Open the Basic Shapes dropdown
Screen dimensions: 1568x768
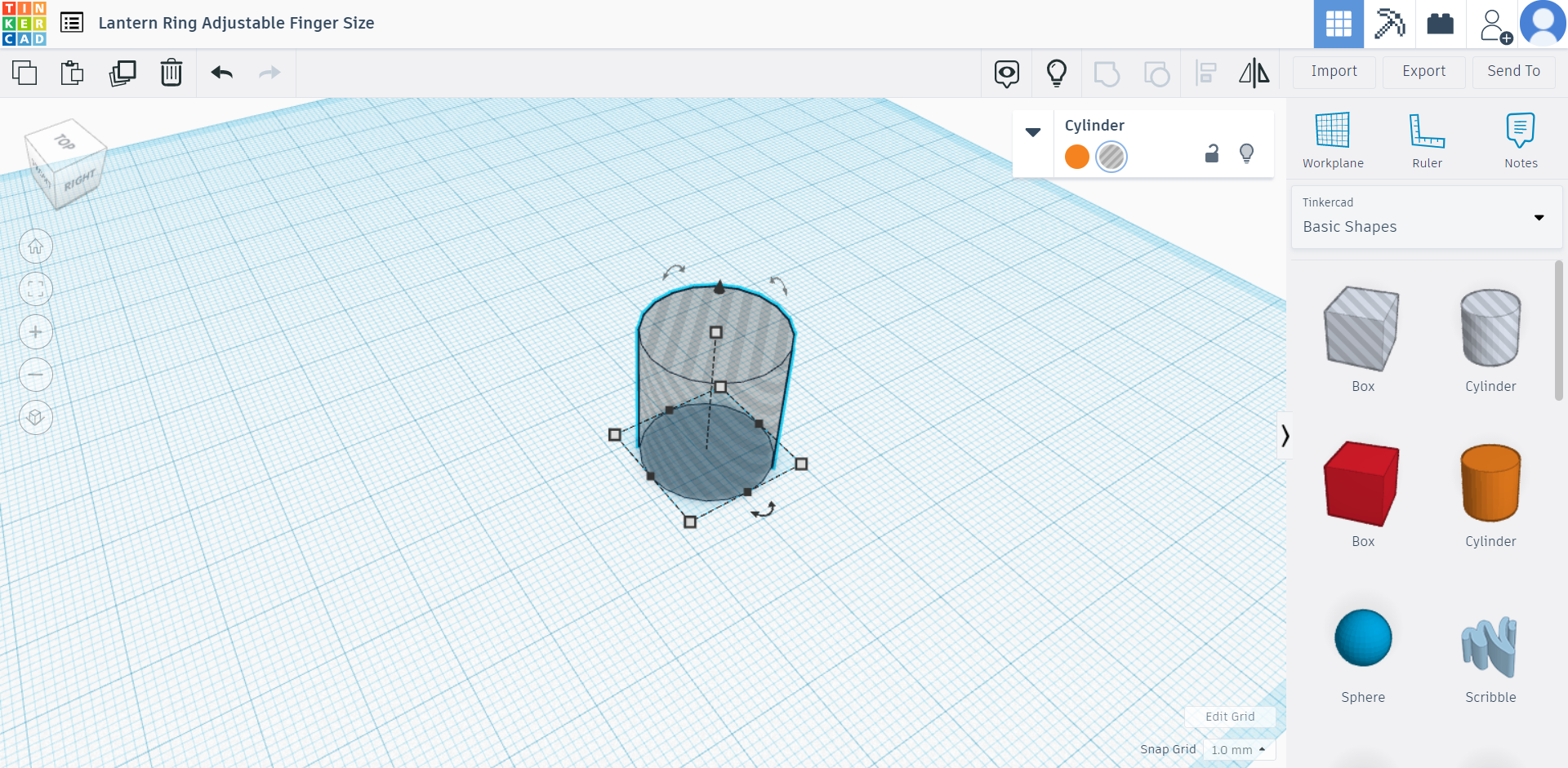1539,218
